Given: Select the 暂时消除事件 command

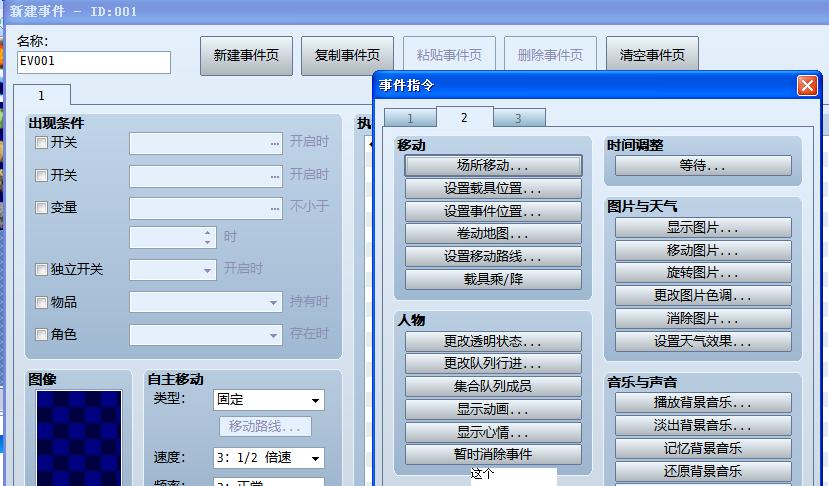Looking at the screenshot, I should (493, 454).
